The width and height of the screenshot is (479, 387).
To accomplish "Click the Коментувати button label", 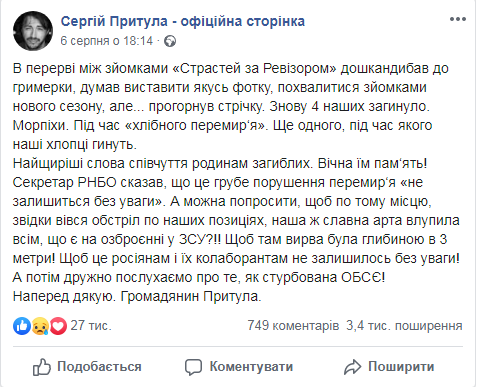I will point(251,367).
